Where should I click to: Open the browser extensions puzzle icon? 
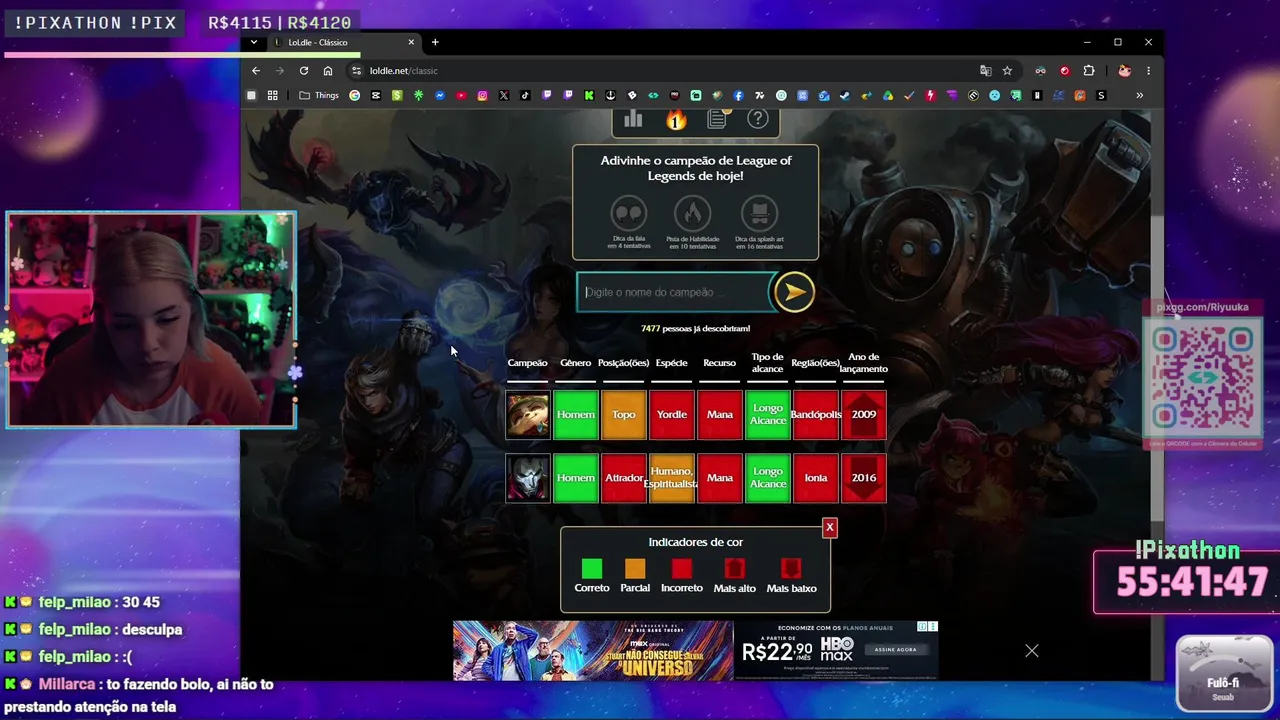[x=1089, y=71]
